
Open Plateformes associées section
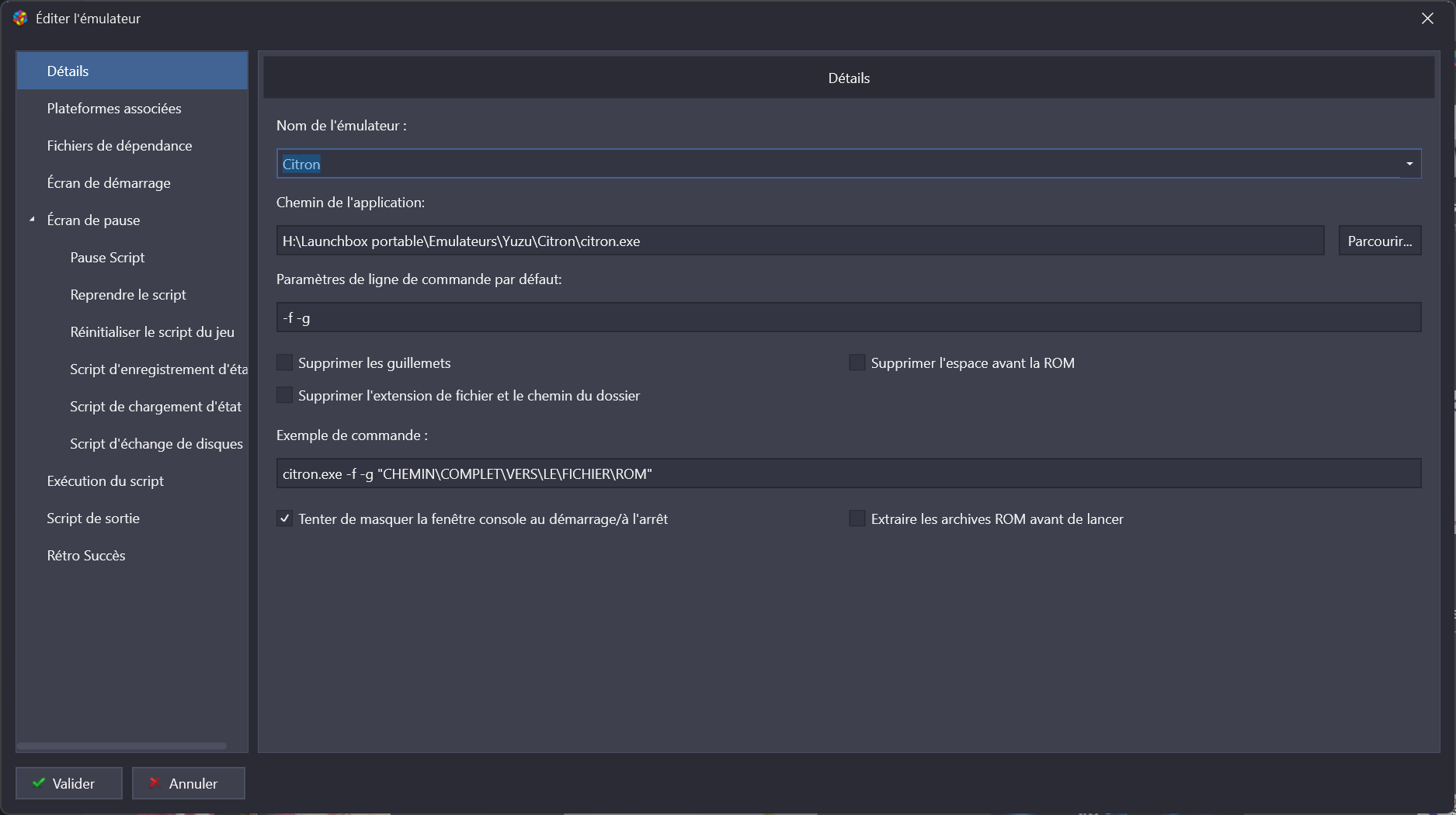114,109
